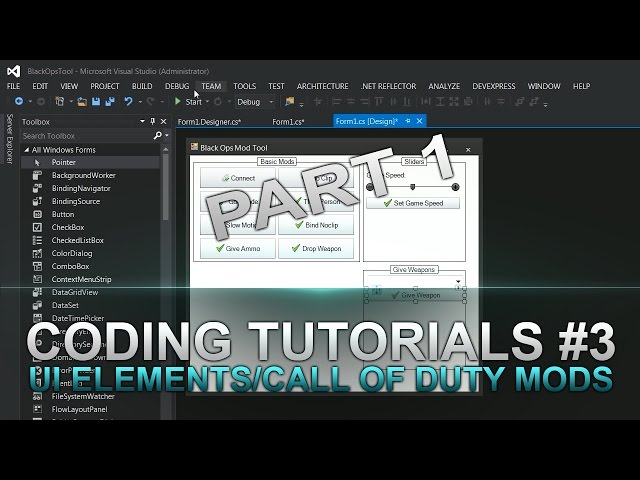Close the Form1.cs [Design] tab
640x480 pixels.
pos(419,121)
